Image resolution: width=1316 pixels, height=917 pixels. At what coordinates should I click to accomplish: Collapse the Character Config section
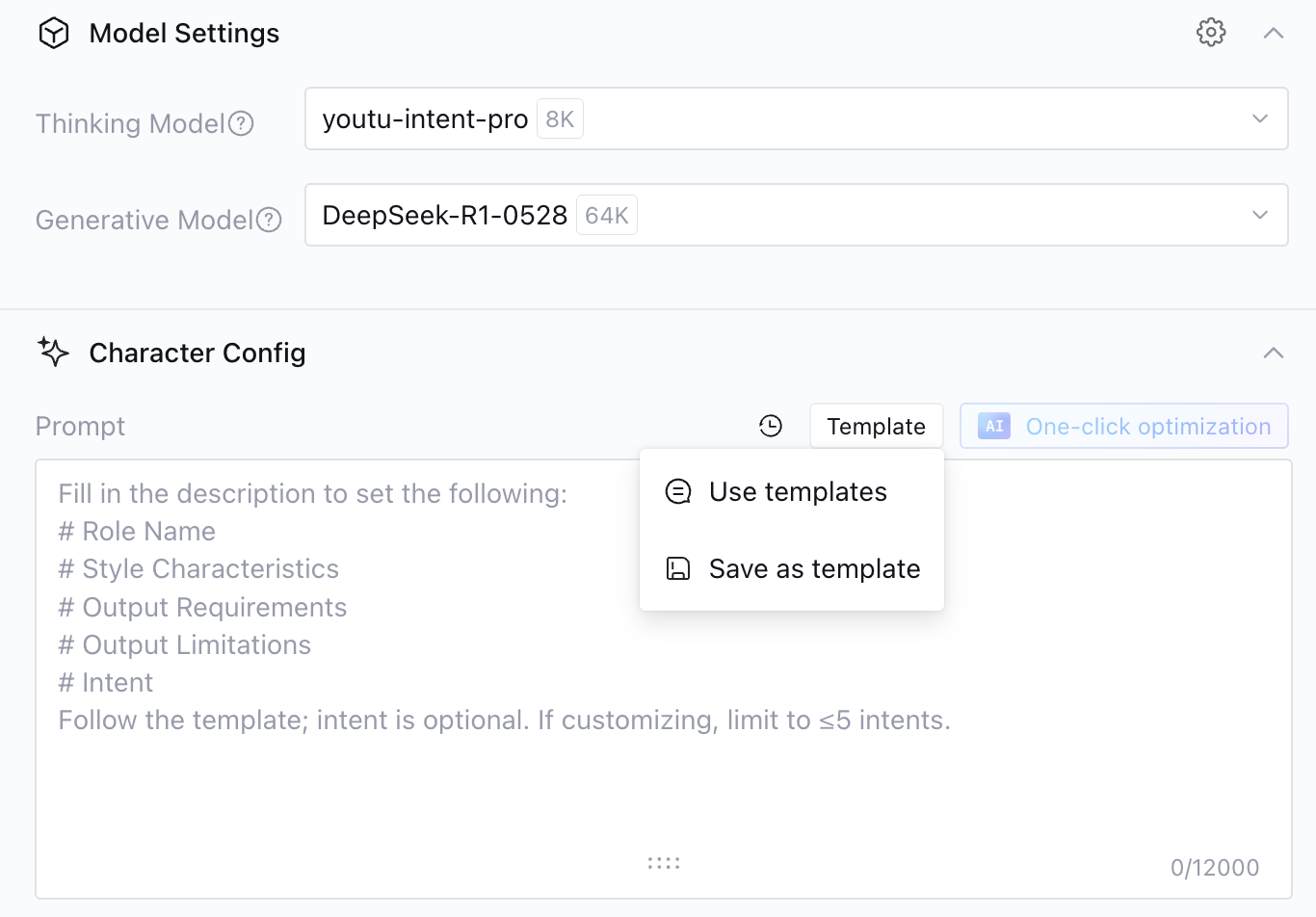(1274, 353)
